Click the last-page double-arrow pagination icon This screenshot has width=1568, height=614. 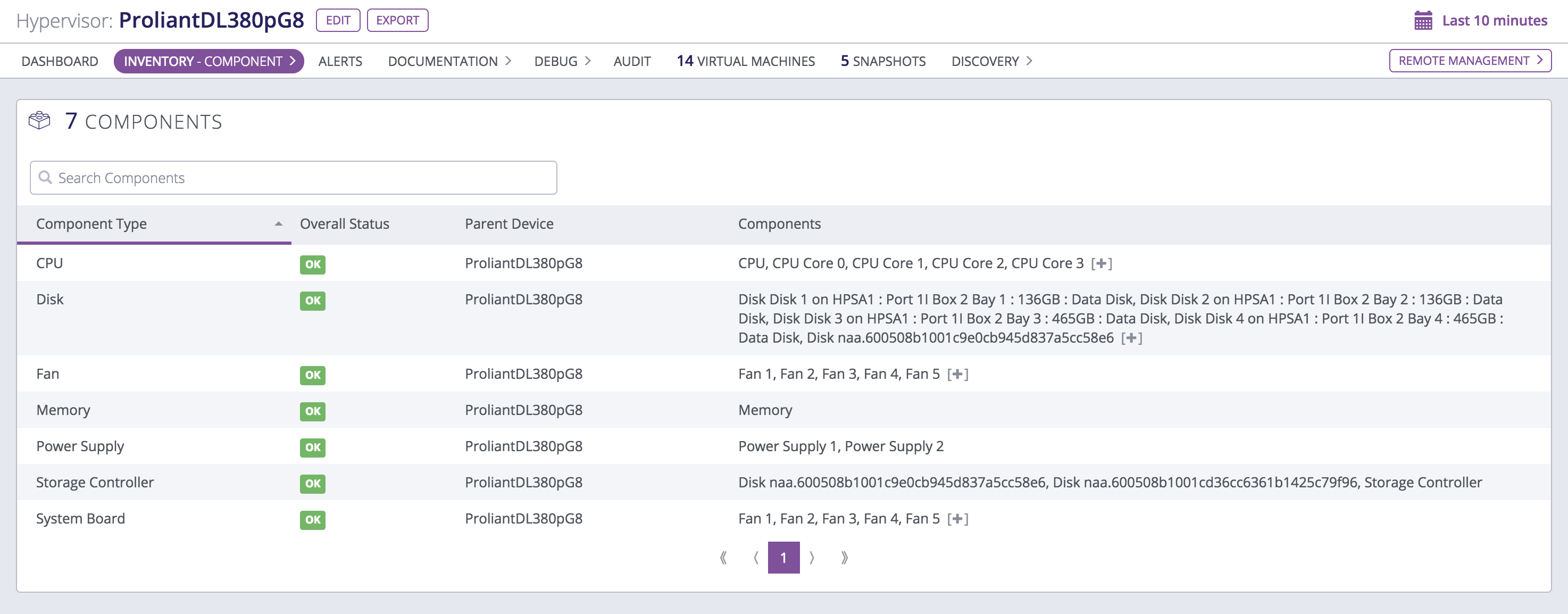tap(845, 558)
